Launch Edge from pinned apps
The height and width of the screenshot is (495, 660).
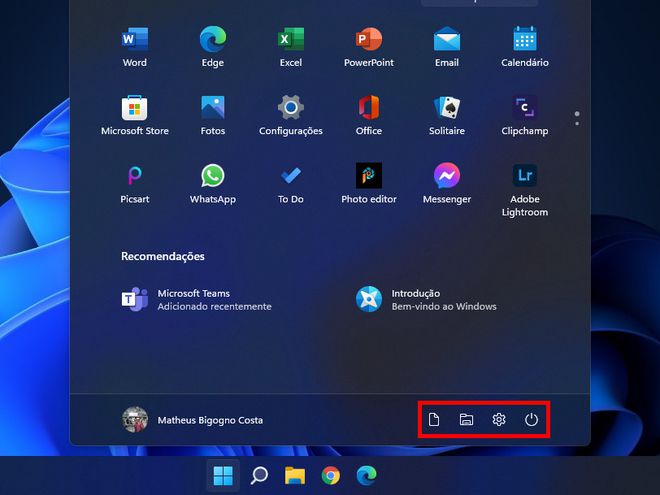[x=213, y=46]
